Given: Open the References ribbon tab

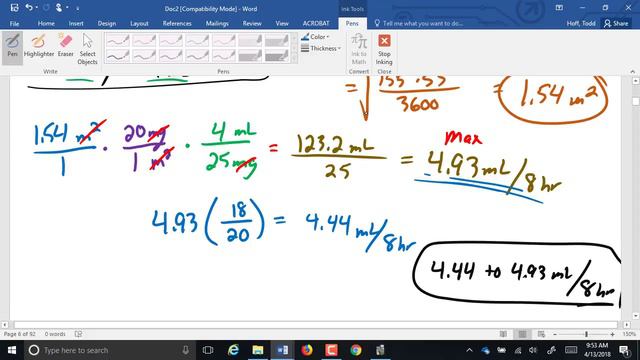Looking at the screenshot, I should [x=177, y=24].
